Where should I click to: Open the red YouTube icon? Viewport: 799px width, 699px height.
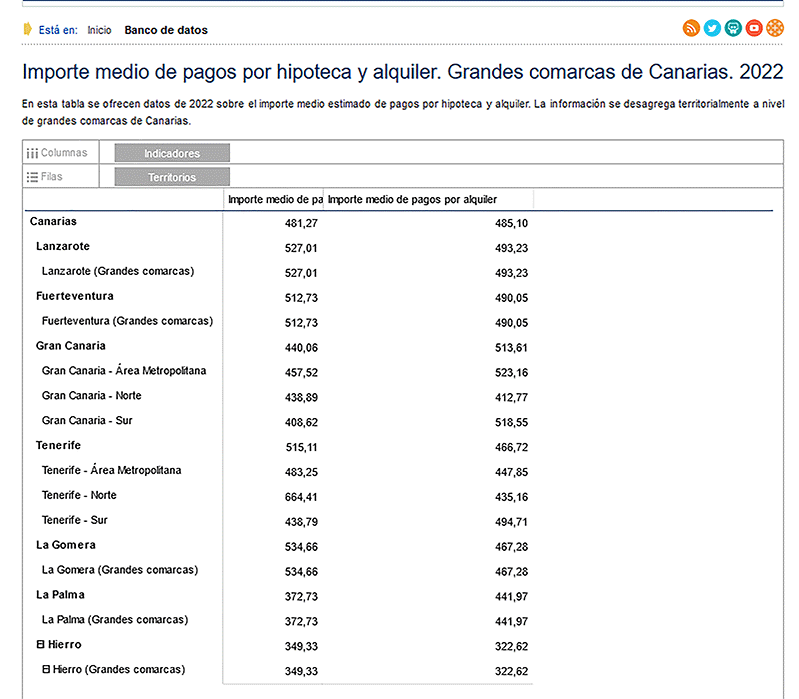click(x=754, y=28)
